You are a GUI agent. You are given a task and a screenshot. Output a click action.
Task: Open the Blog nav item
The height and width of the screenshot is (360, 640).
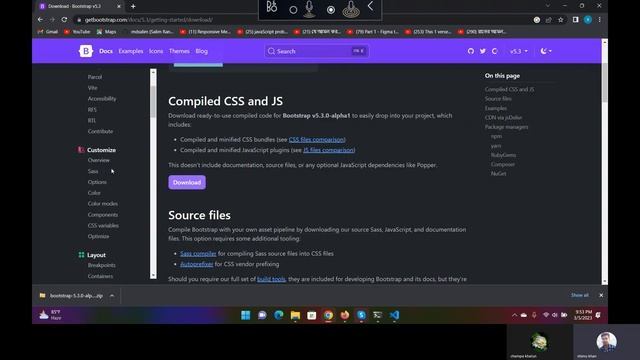point(202,51)
